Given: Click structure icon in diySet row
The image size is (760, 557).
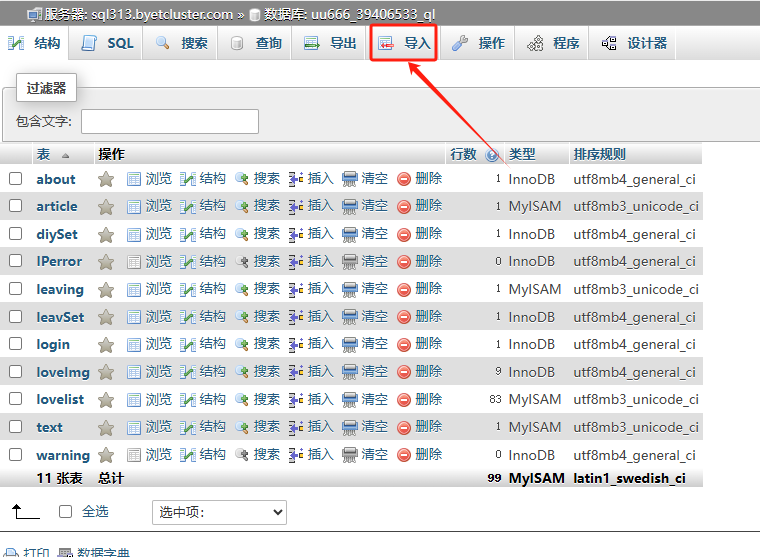Looking at the screenshot, I should pos(188,234).
